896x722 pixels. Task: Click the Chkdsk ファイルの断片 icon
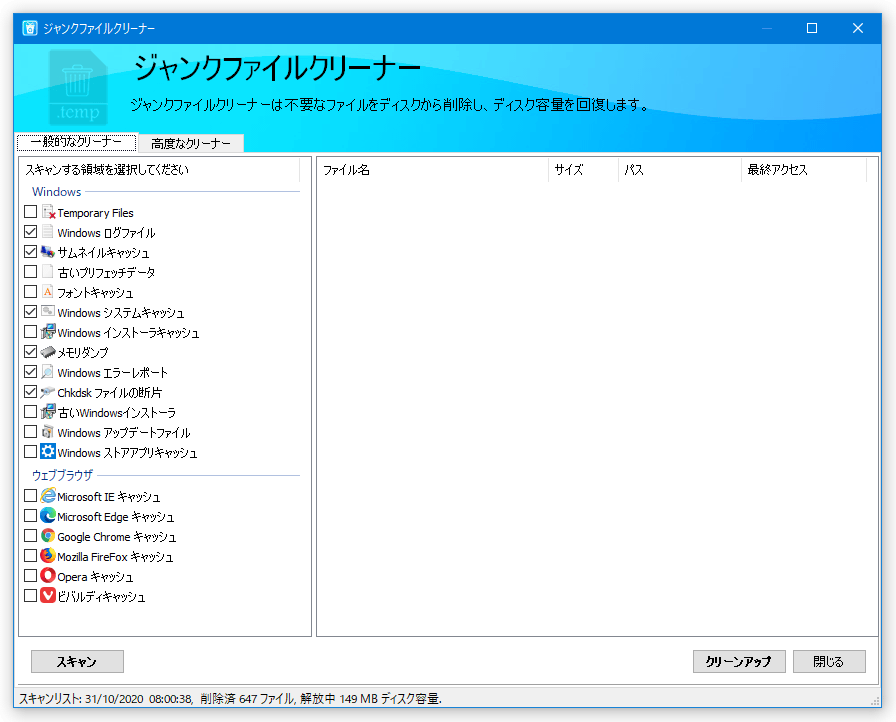click(x=48, y=392)
